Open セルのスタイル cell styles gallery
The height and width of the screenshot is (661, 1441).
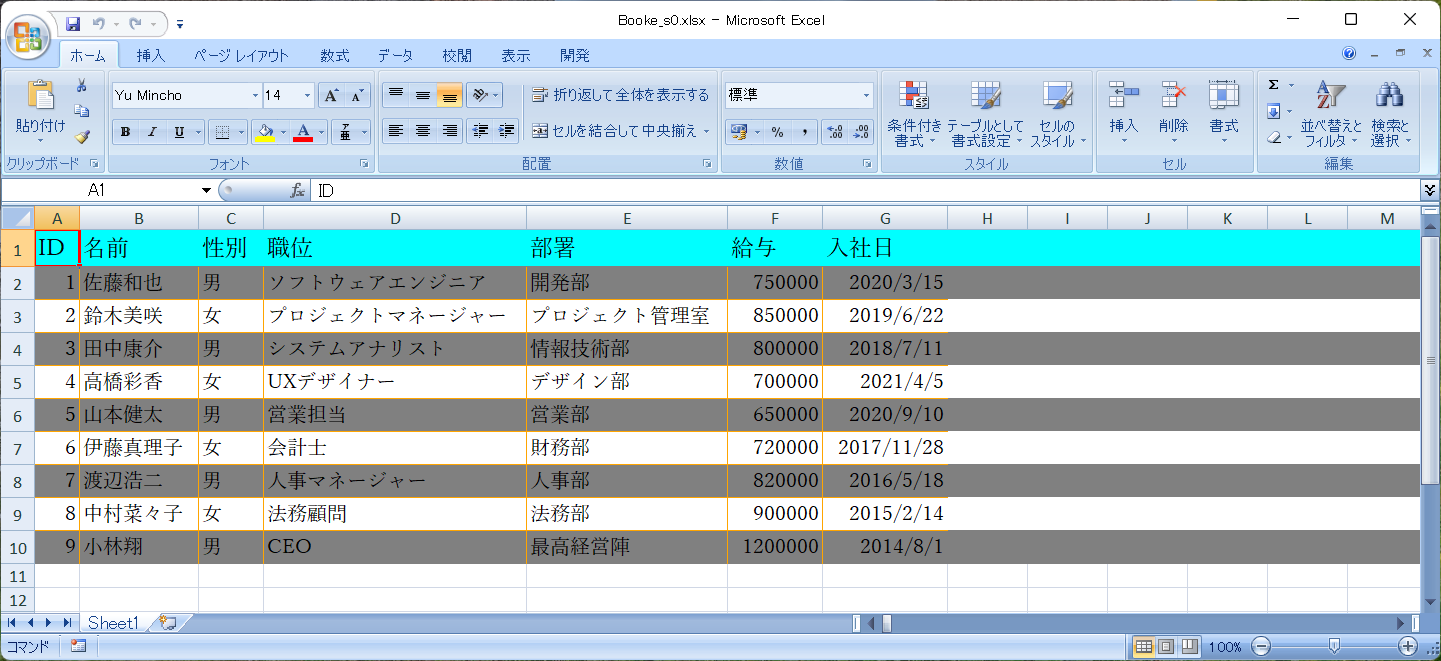point(1058,113)
